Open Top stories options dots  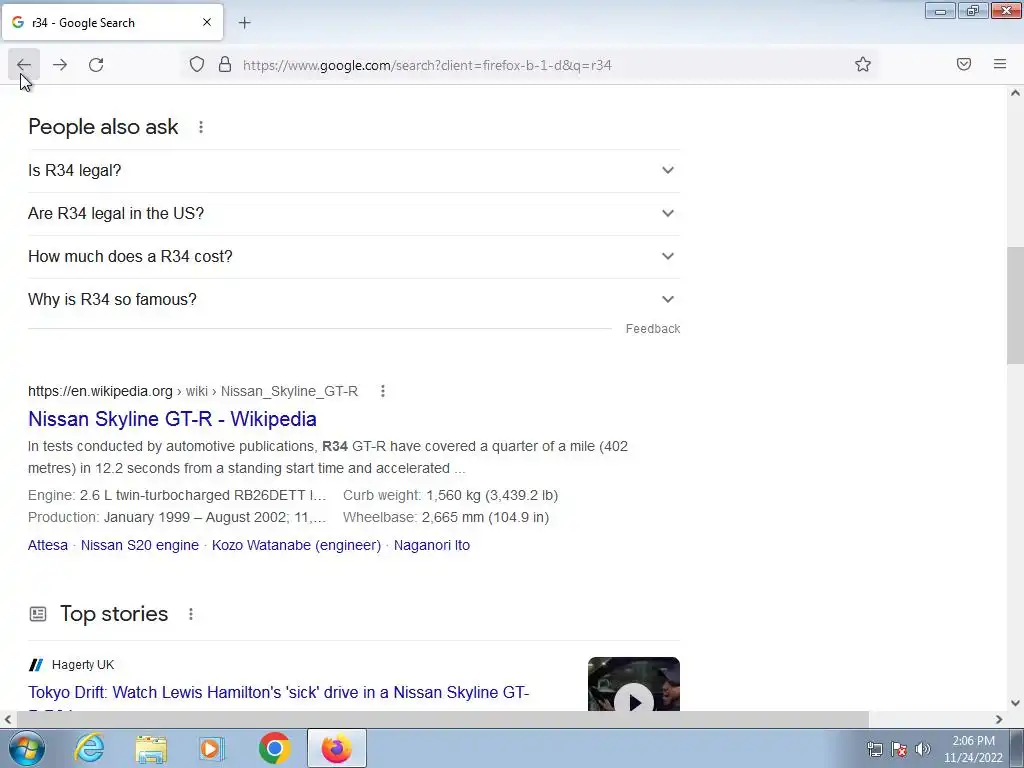(x=191, y=614)
